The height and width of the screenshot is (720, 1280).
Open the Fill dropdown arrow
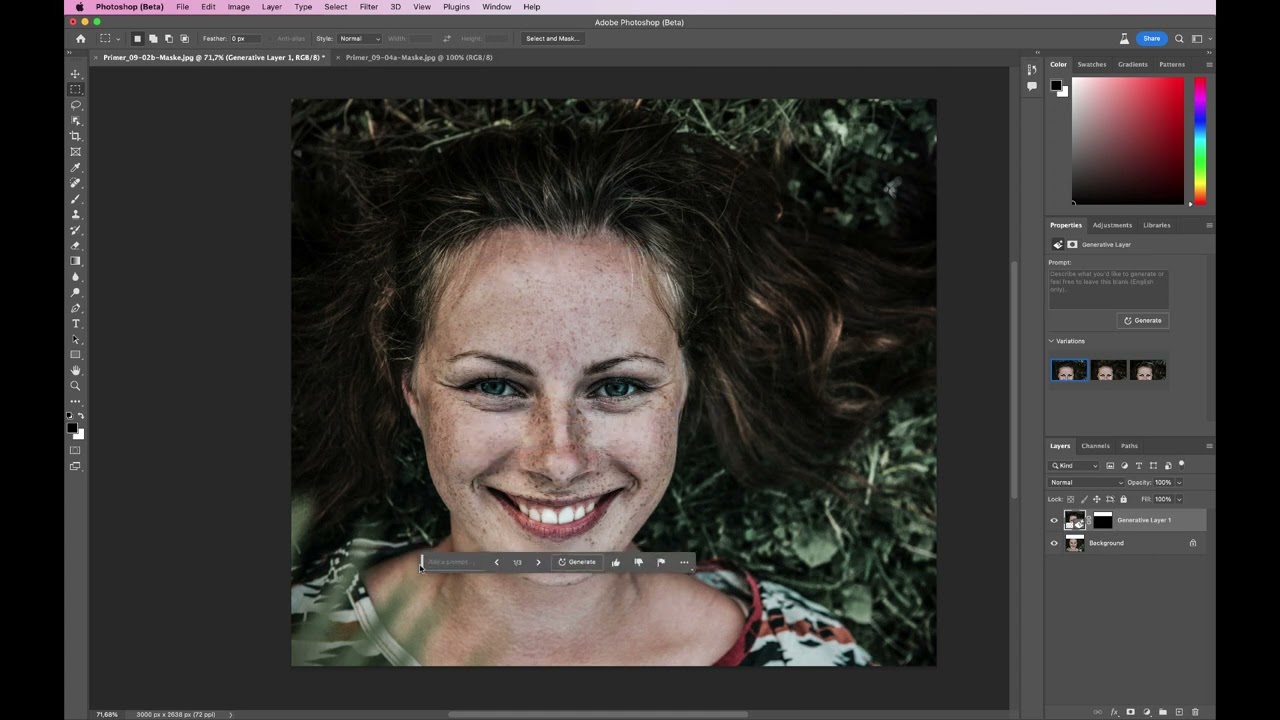(x=1179, y=499)
